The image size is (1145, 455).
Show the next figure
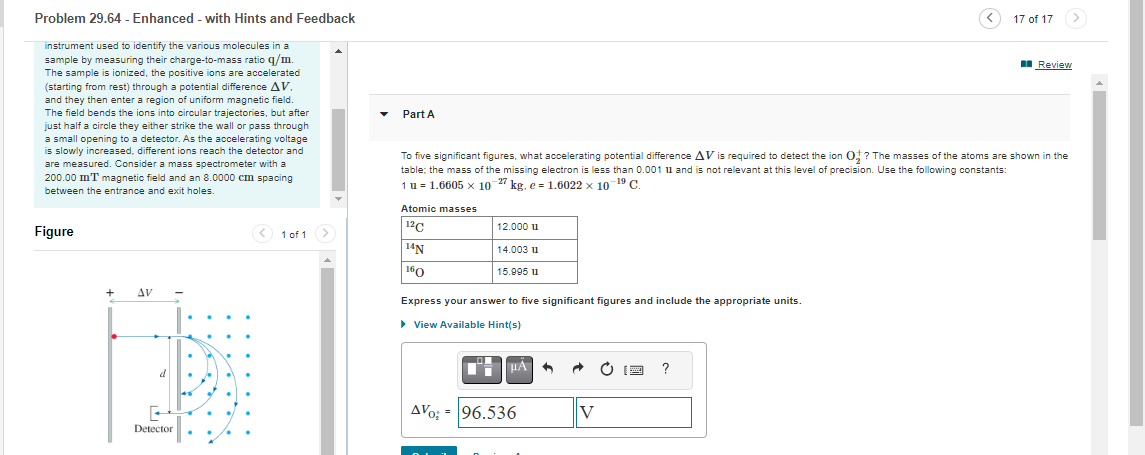[326, 234]
